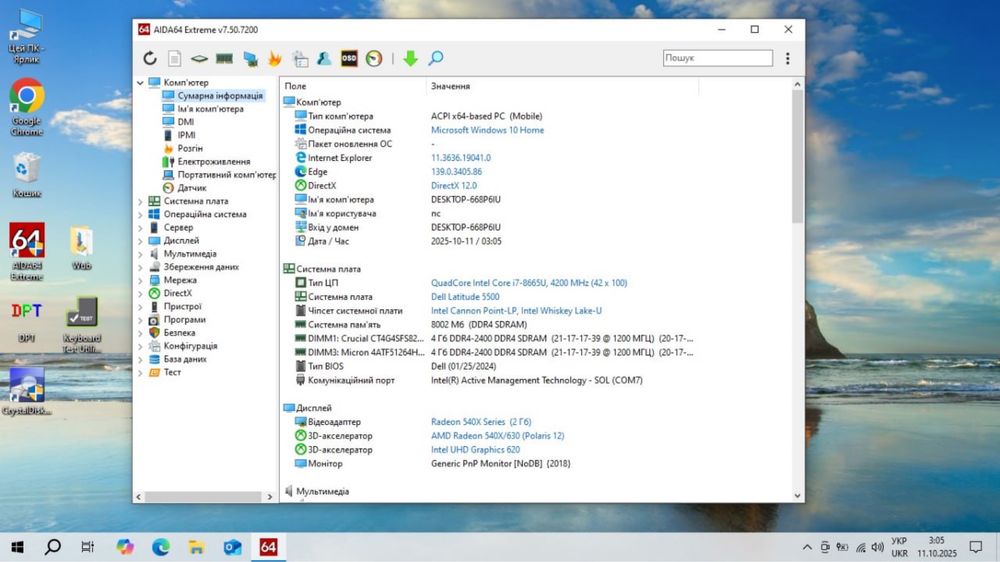Image resolution: width=1000 pixels, height=562 pixels.
Task: Select Сумарна інформація in the tree
Action: coord(220,96)
